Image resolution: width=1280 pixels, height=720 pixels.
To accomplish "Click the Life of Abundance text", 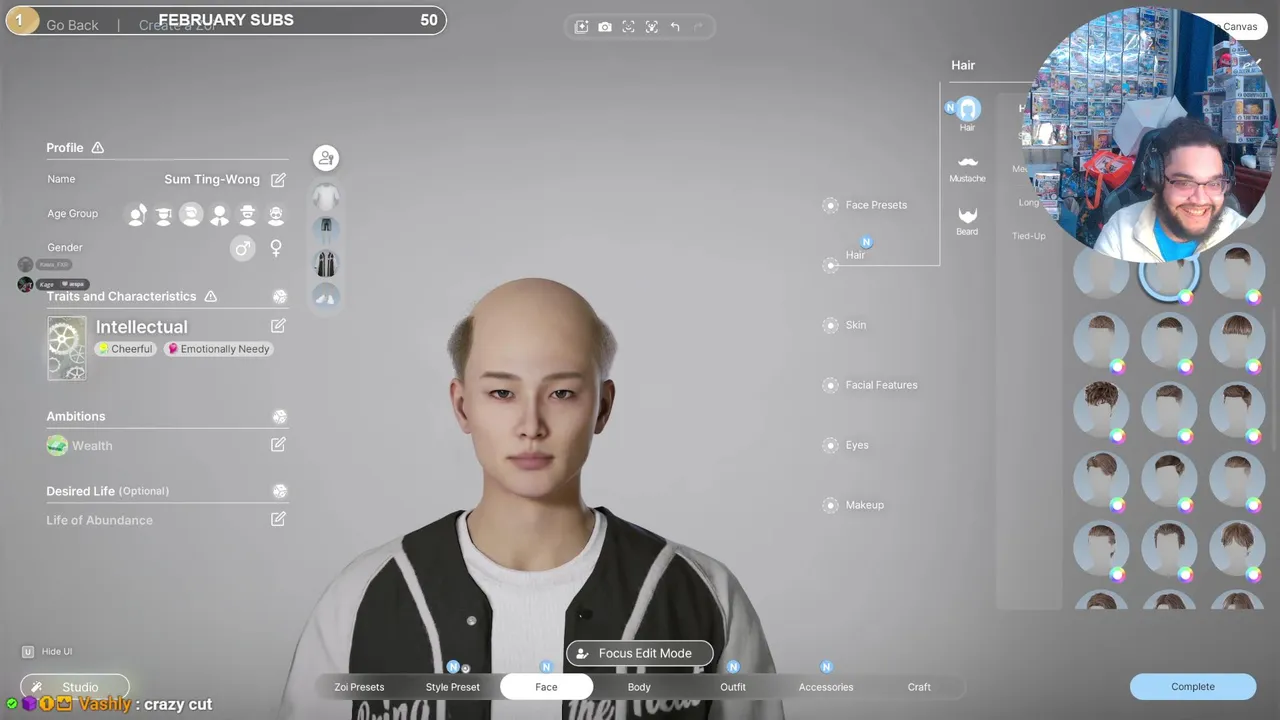I will pyautogui.click(x=99, y=520).
